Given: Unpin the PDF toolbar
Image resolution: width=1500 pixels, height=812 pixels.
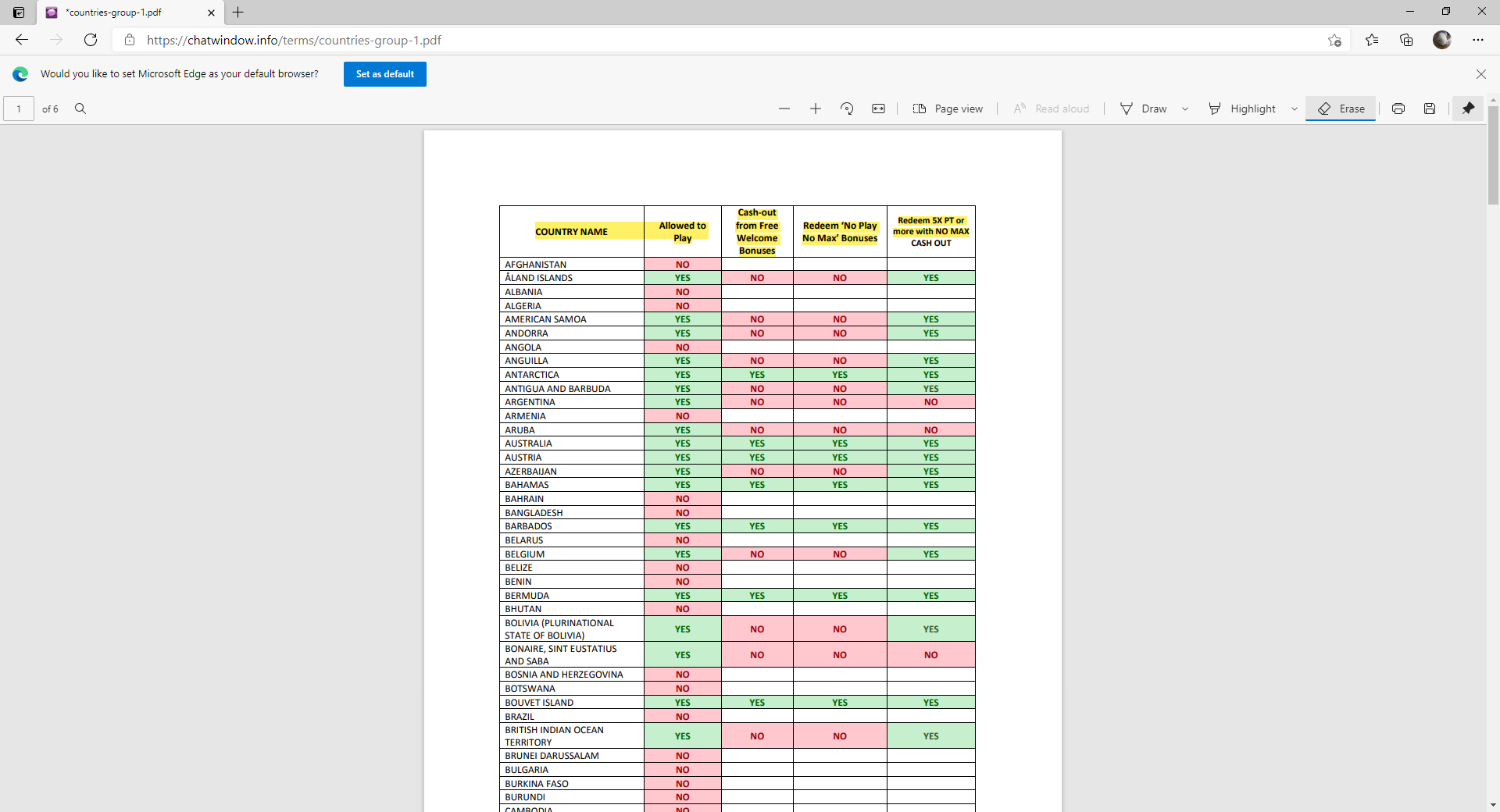Looking at the screenshot, I should 1469,109.
